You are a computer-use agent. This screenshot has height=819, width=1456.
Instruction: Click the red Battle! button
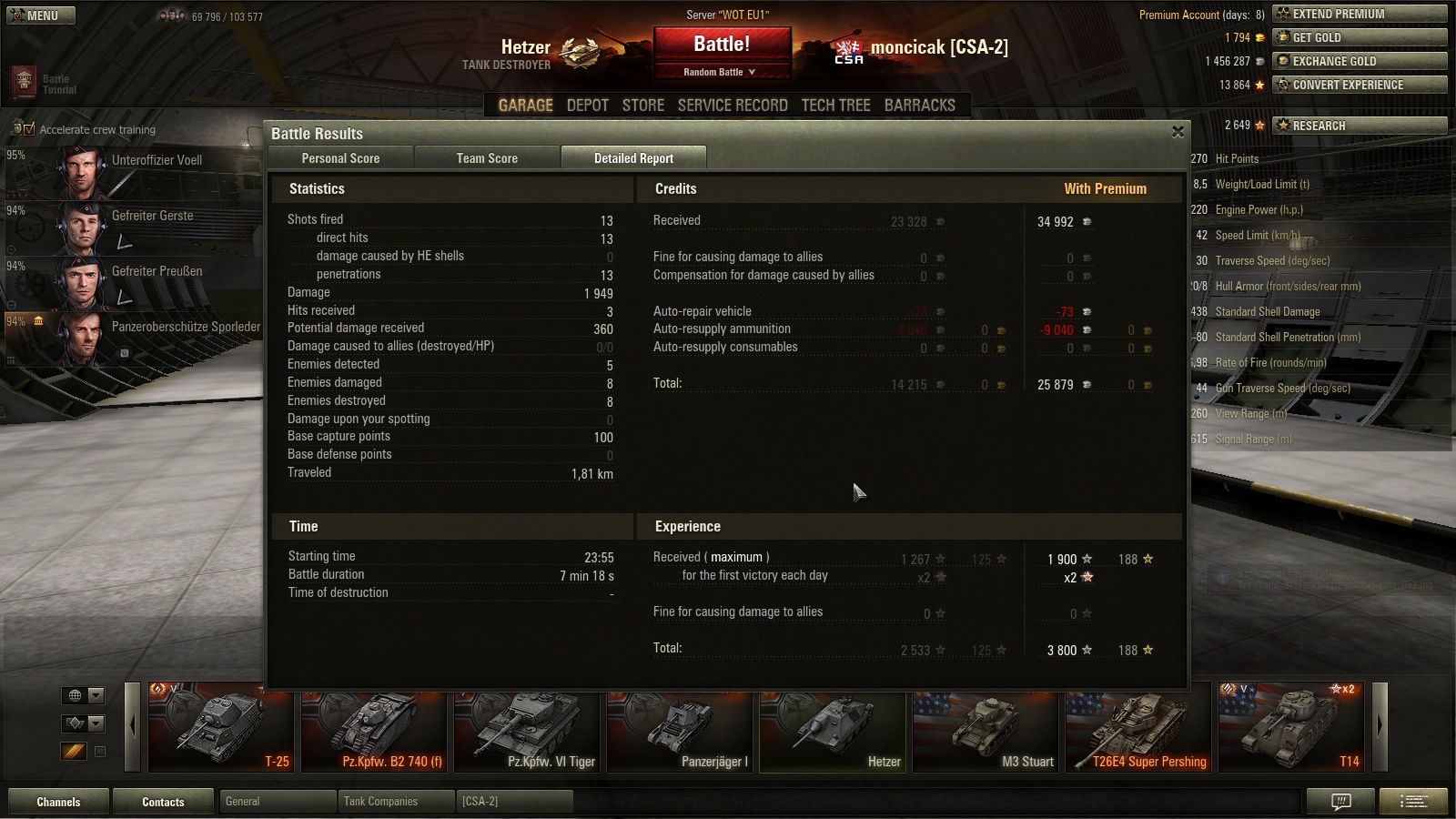(722, 45)
